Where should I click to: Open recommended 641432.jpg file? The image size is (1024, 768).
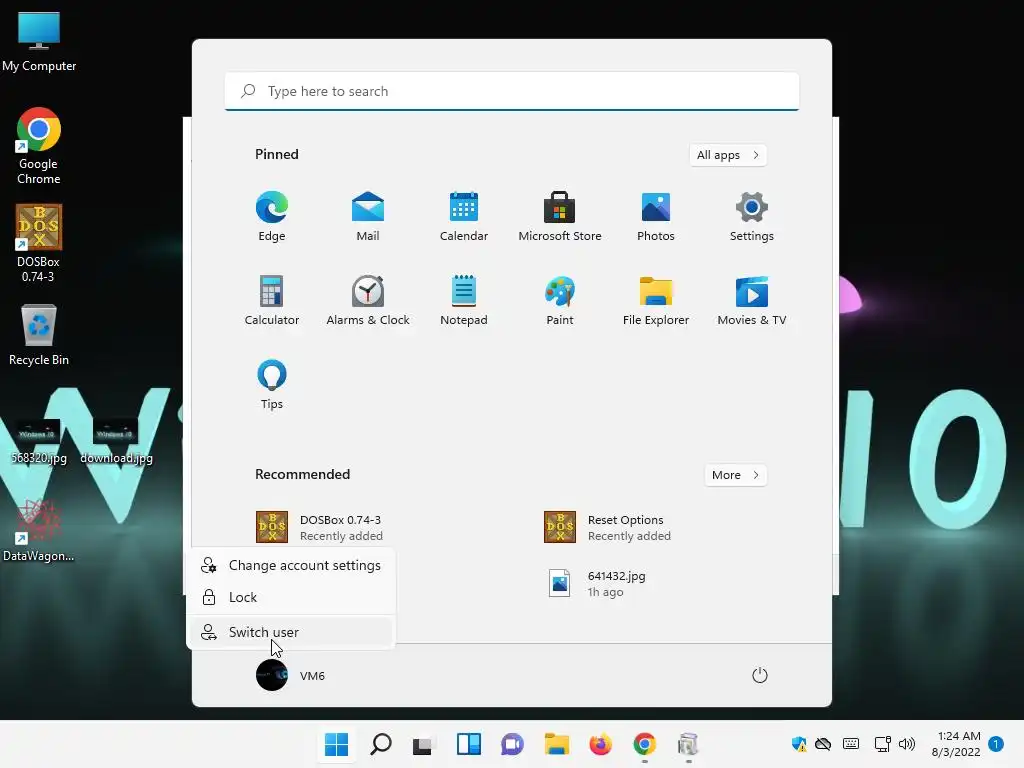click(597, 583)
